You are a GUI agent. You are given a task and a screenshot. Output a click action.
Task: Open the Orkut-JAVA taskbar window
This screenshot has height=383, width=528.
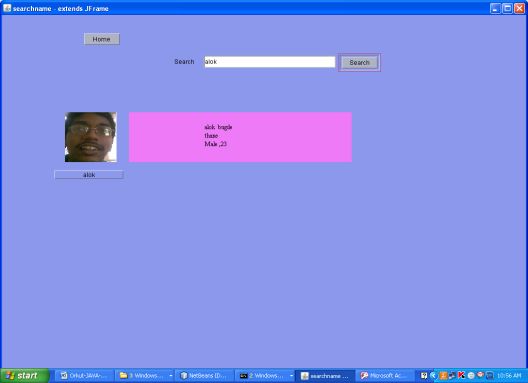pyautogui.click(x=84, y=376)
